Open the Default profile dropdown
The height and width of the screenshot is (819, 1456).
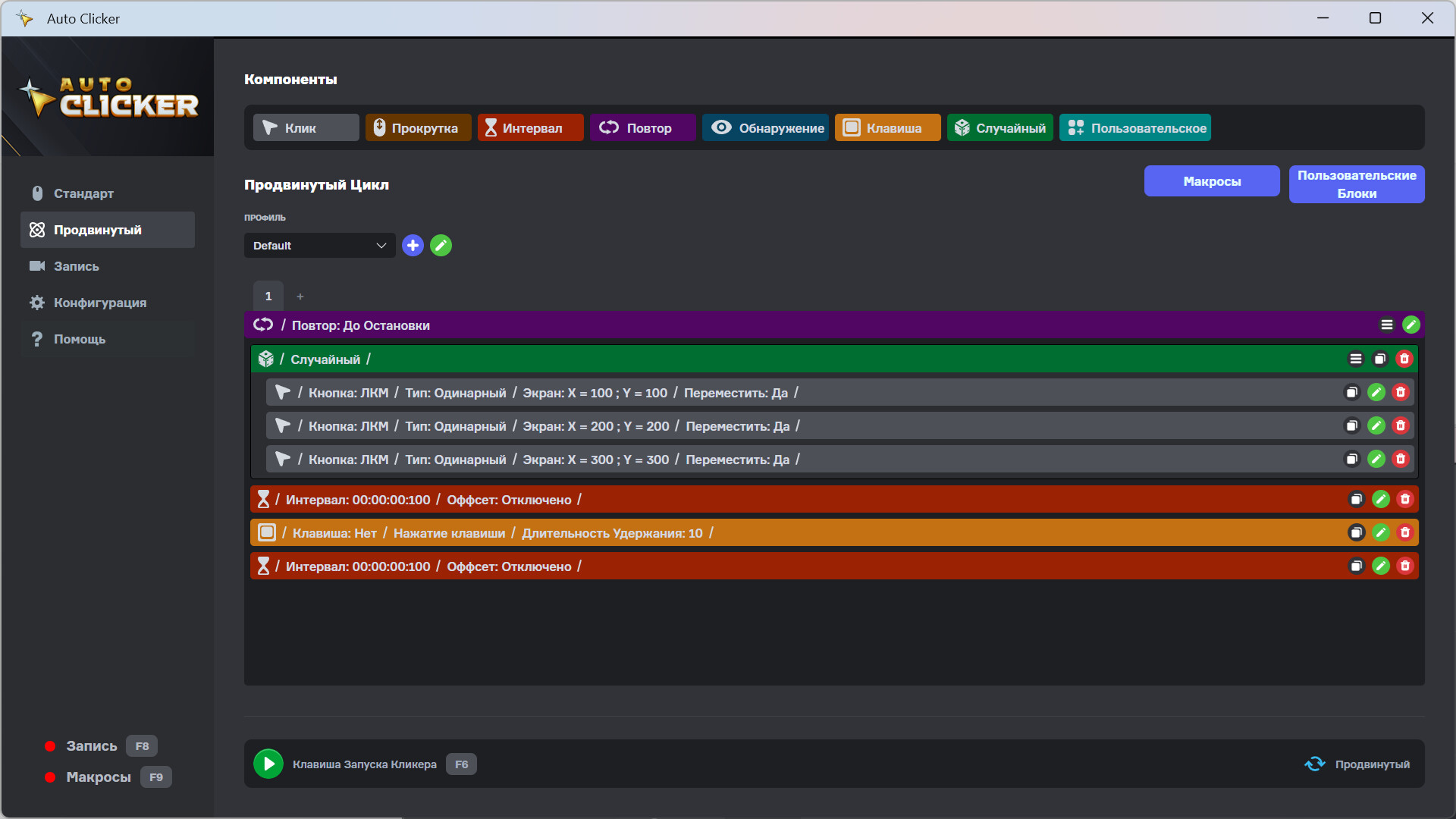pos(318,245)
